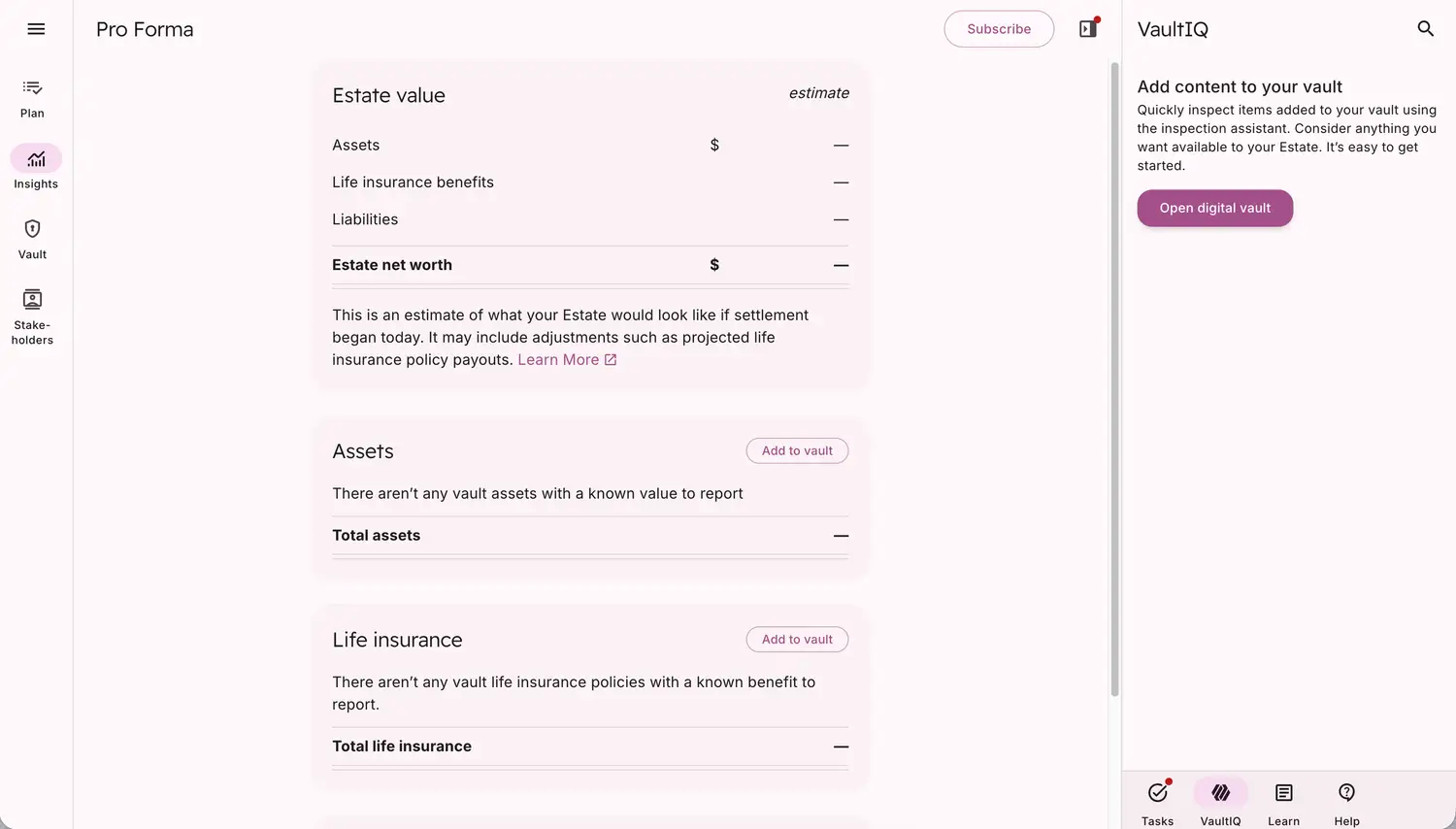Click the Subscribe button
The height and width of the screenshot is (829, 1456).
pos(999,29)
